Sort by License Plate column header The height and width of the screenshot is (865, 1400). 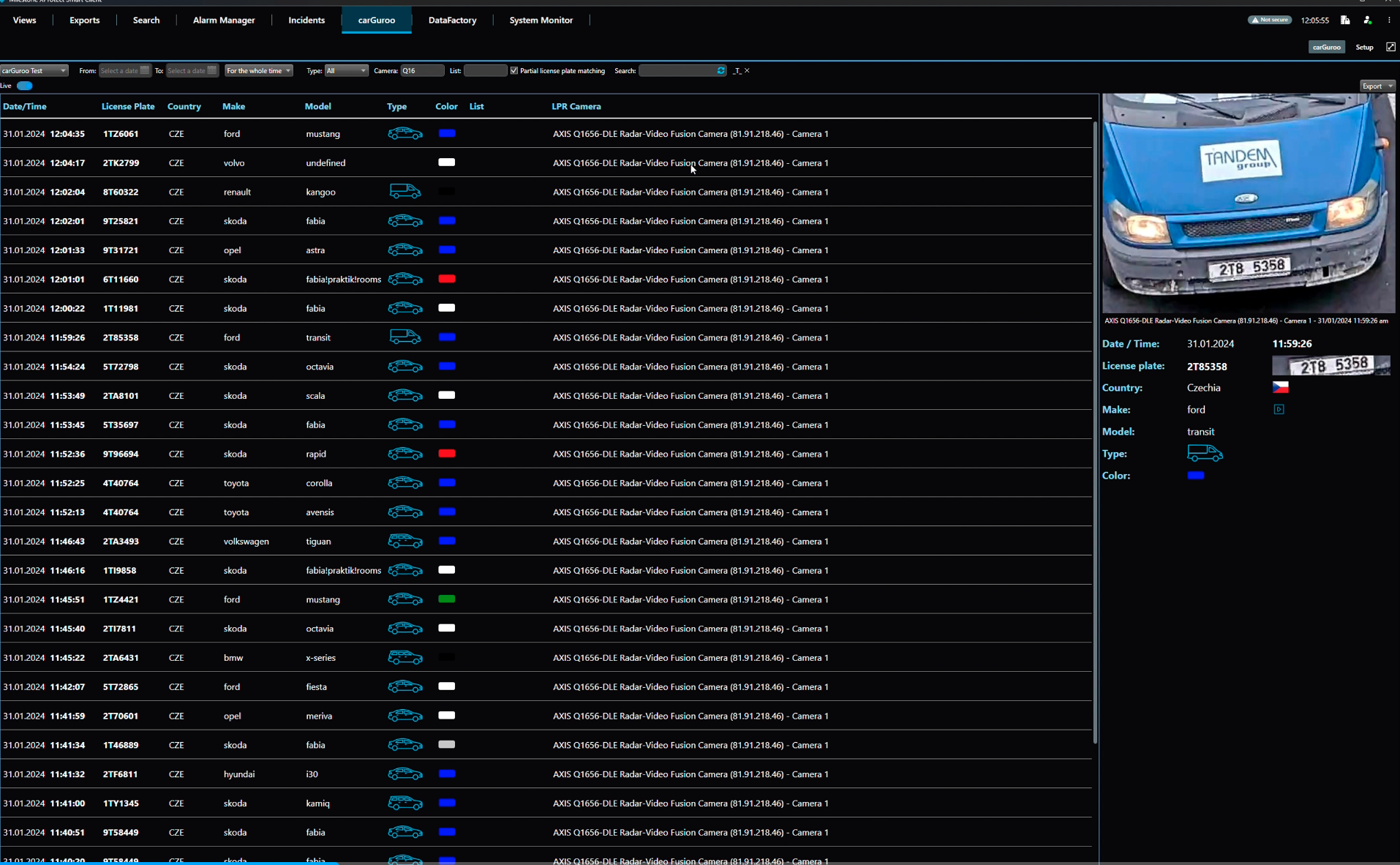128,106
